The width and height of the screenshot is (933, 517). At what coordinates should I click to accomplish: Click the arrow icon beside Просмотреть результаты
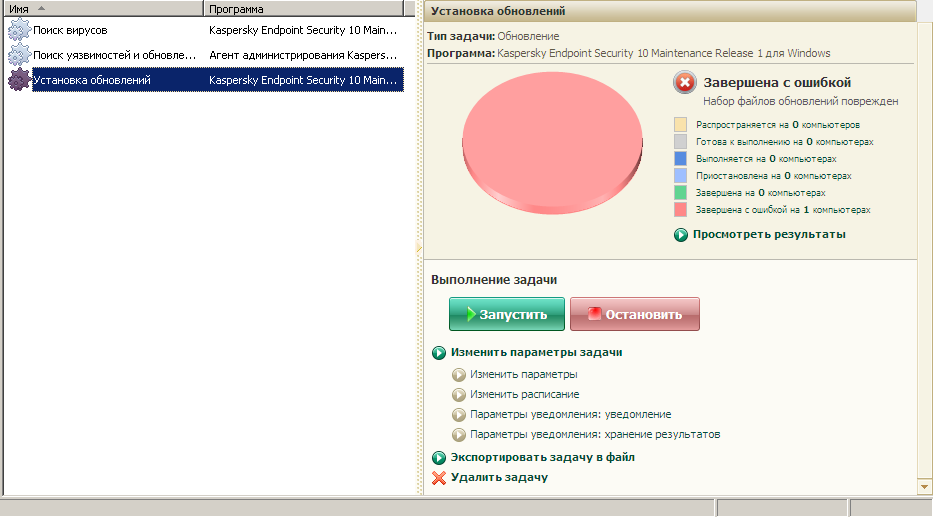coord(681,235)
